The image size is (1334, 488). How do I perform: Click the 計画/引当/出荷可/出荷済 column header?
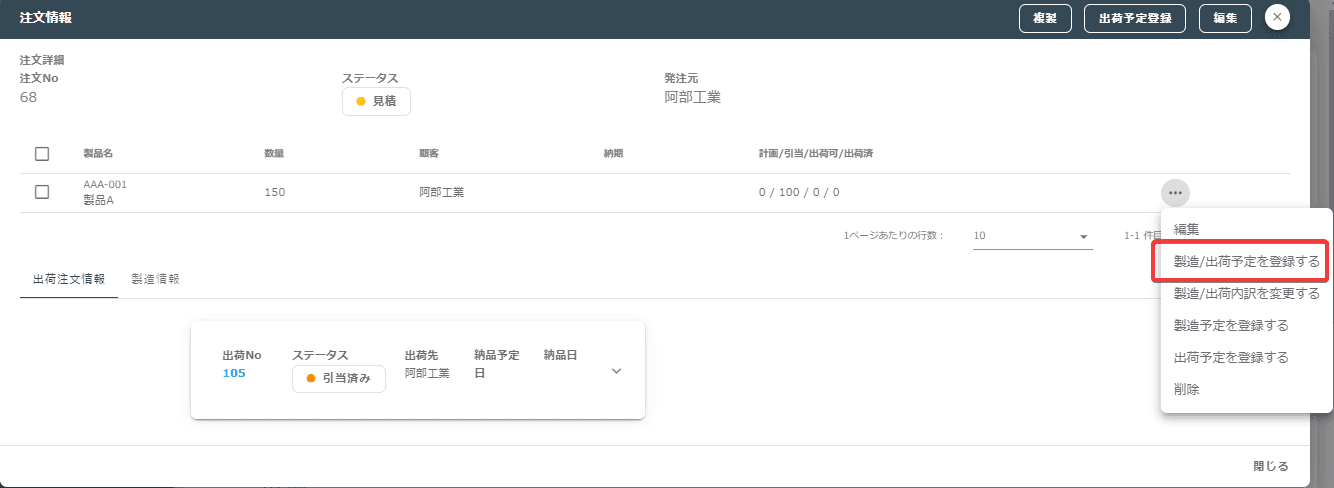click(817, 154)
